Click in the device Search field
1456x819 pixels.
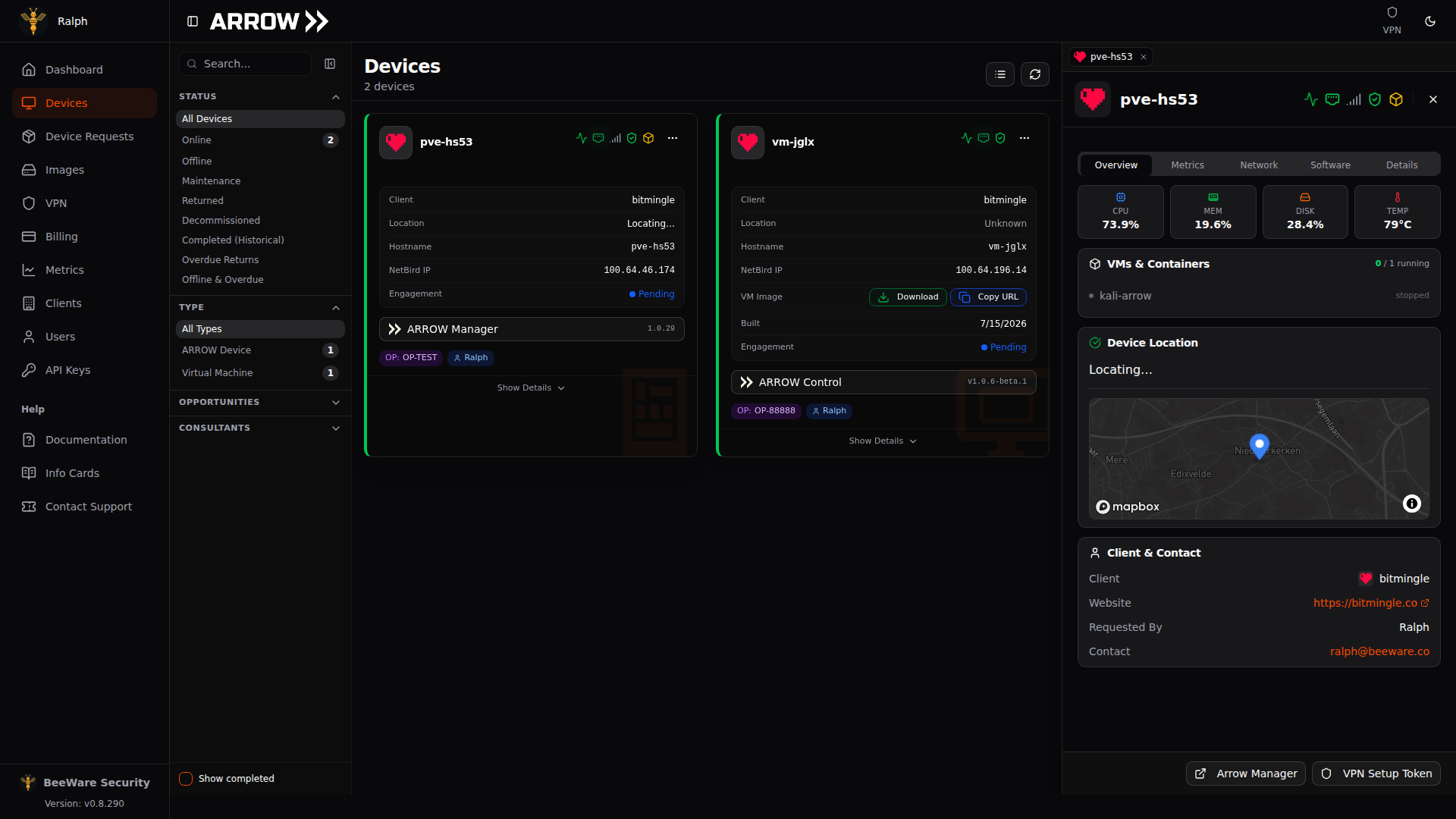(x=245, y=64)
